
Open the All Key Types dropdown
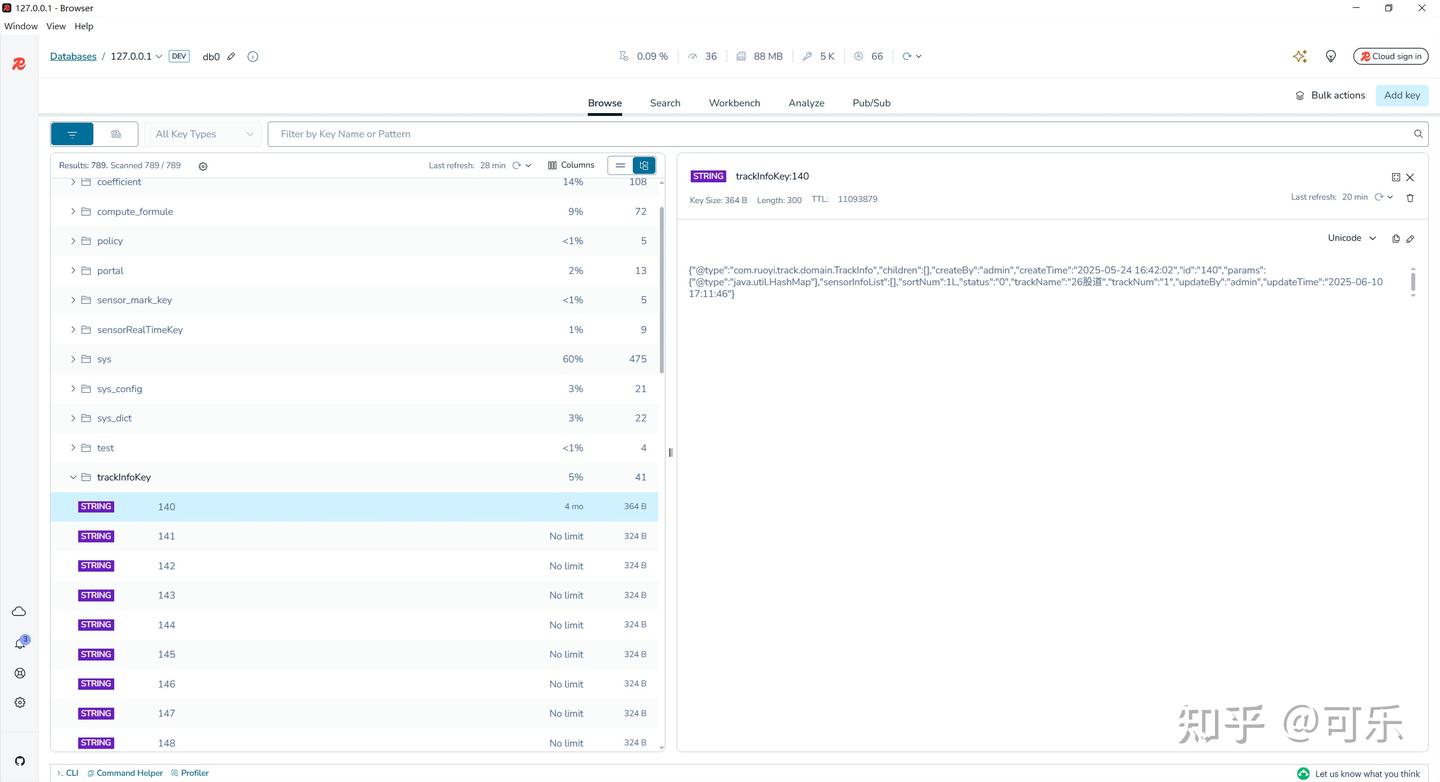point(204,134)
